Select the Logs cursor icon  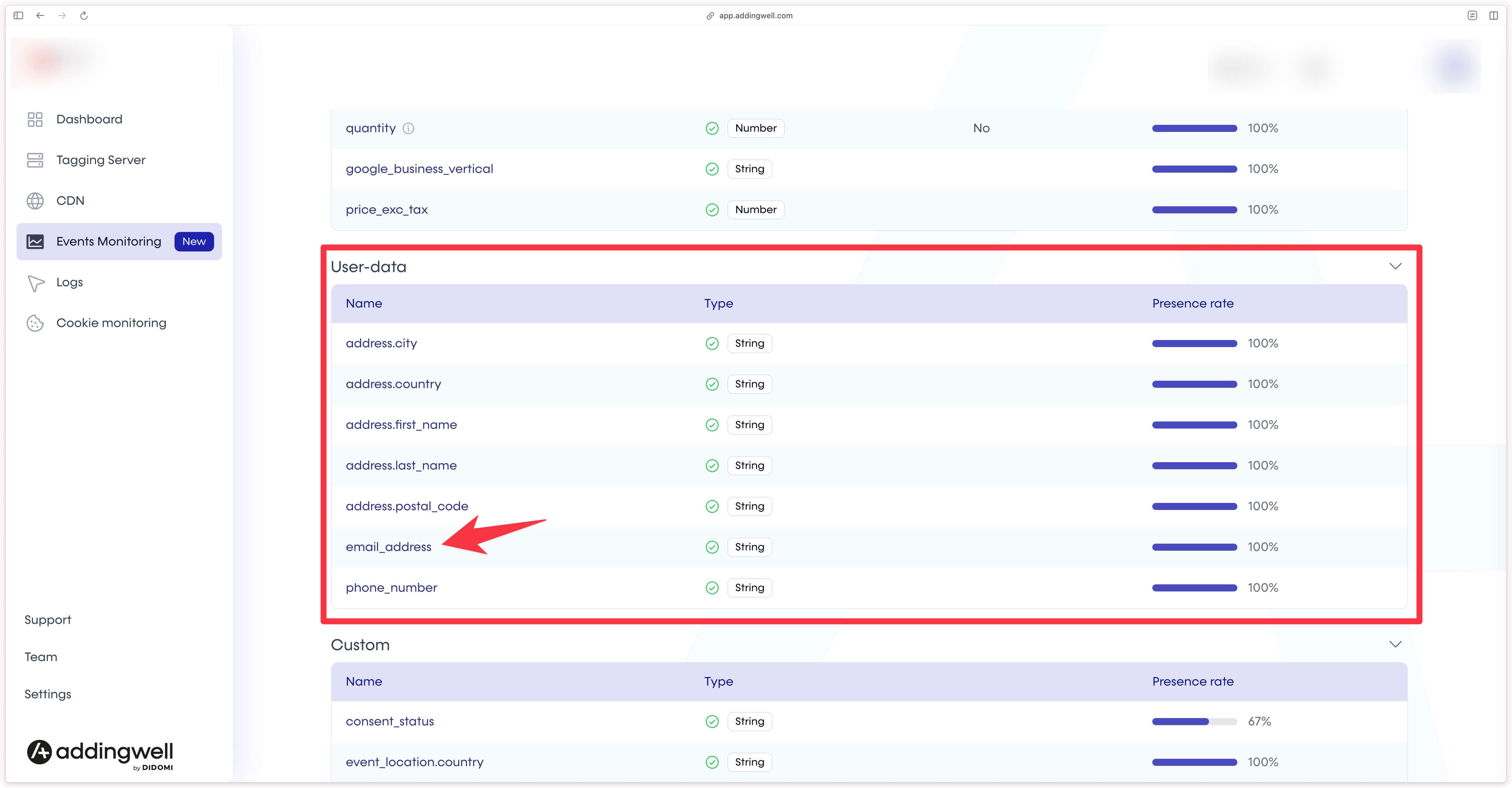35,283
